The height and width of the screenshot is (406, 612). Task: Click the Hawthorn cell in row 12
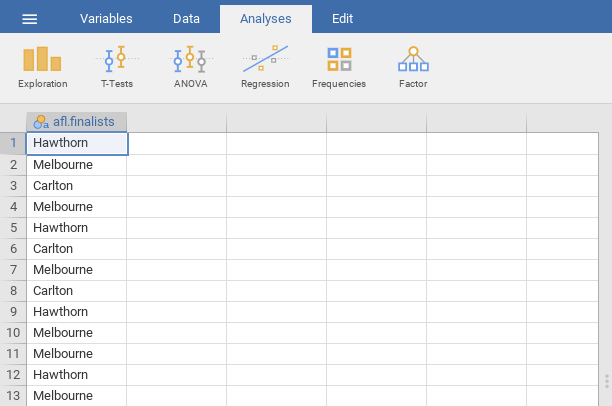76,375
